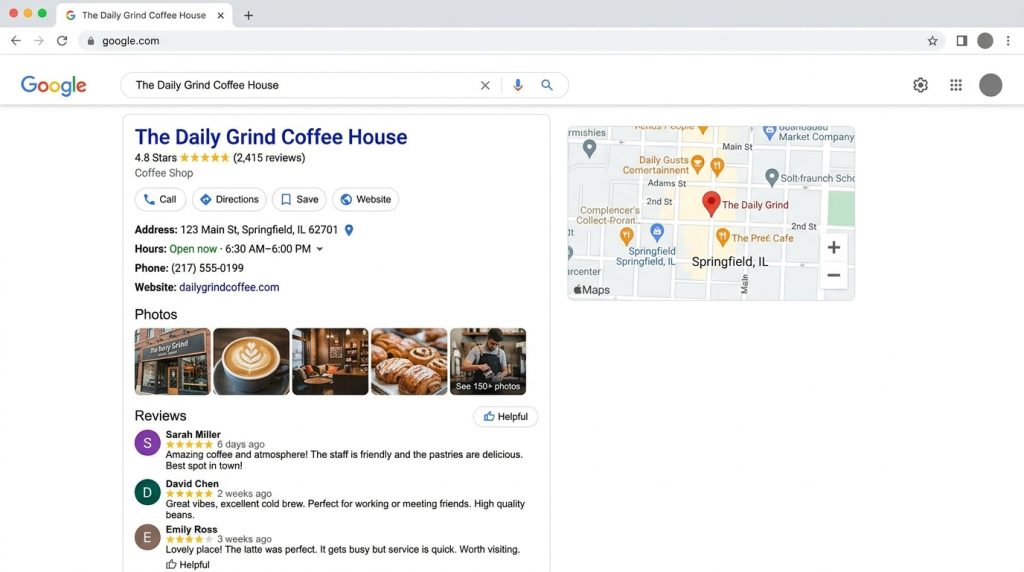Click See 150+ photos thumbnail

pos(488,361)
